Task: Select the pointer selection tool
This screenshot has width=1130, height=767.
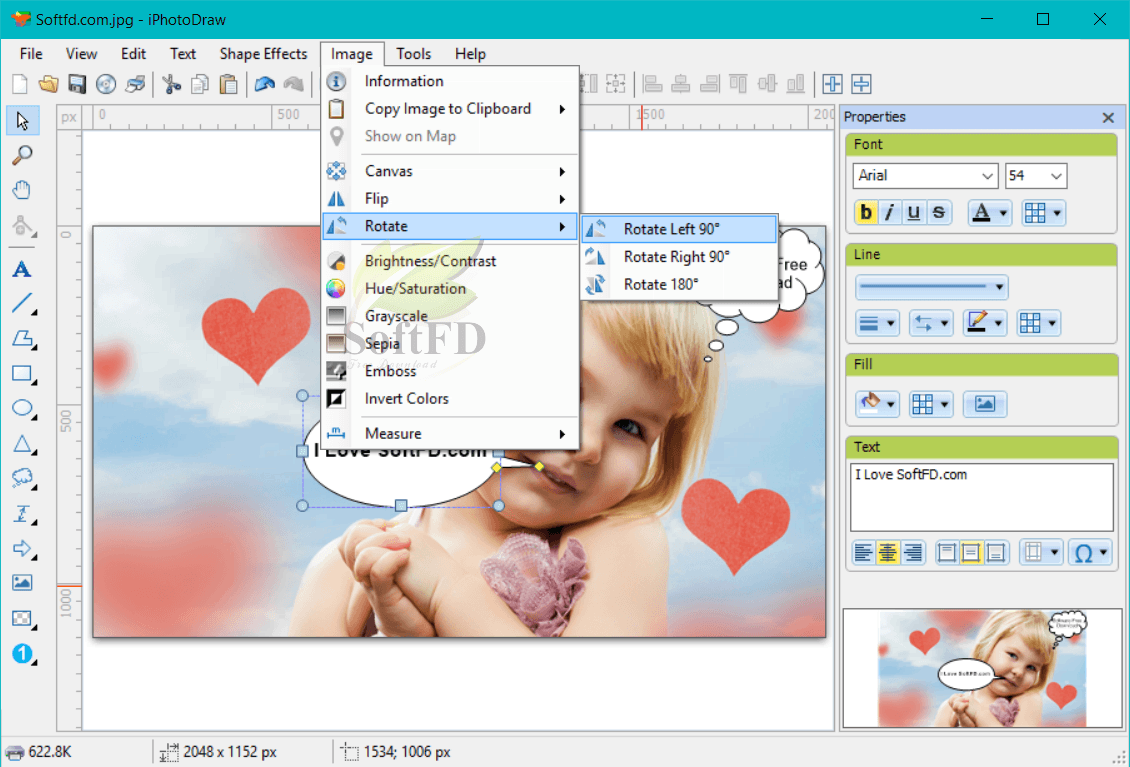Action: click(x=22, y=120)
